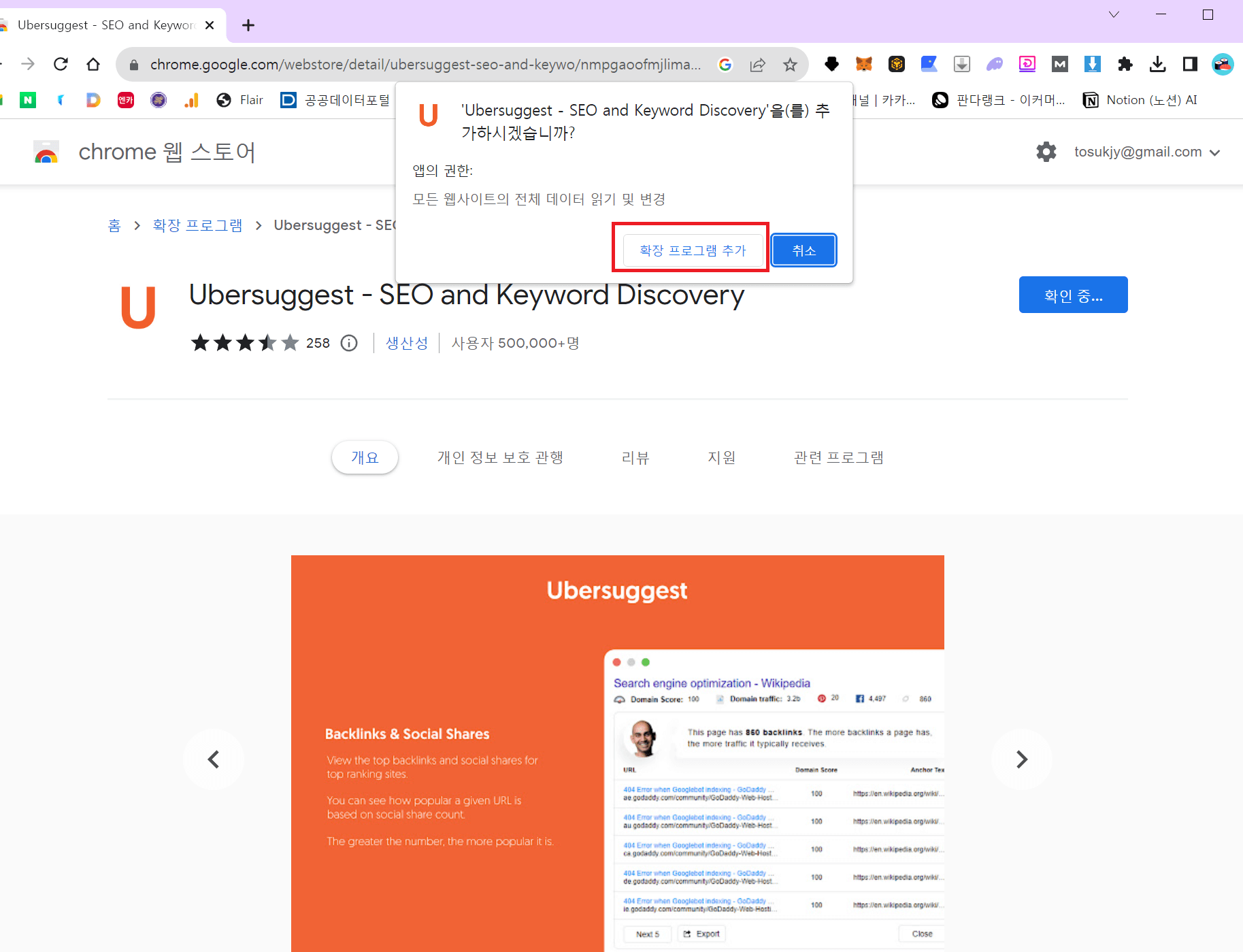
Task: Select the 개인 정보 보호 관행 tab
Action: [x=500, y=457]
